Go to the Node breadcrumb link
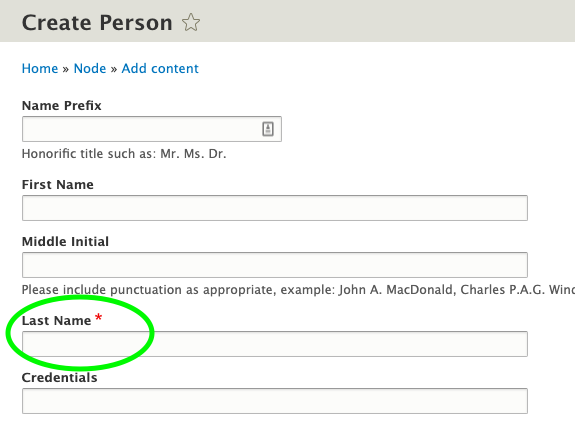 click(x=90, y=69)
